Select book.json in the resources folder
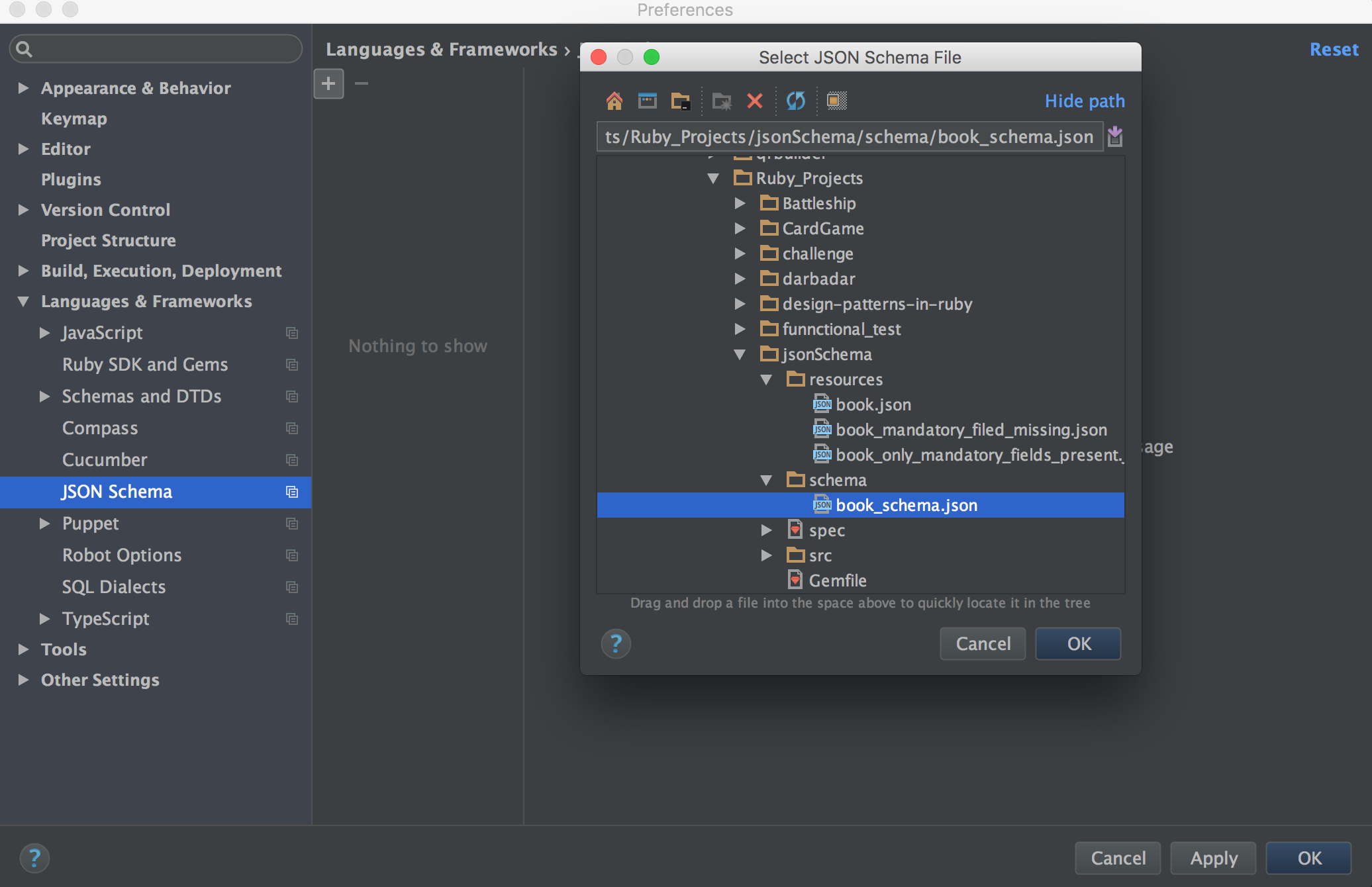1372x887 pixels. [873, 404]
